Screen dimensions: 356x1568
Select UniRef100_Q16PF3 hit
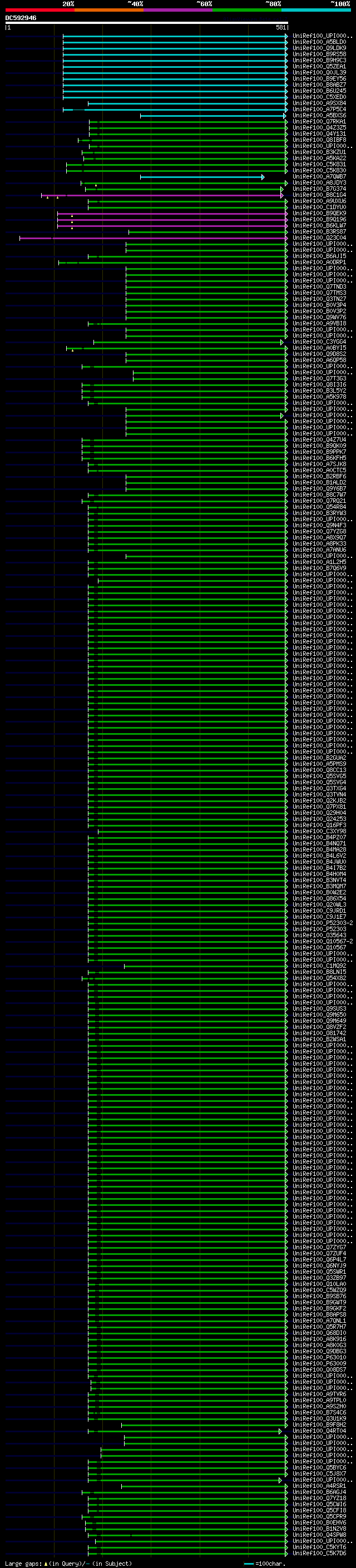click(x=319, y=825)
